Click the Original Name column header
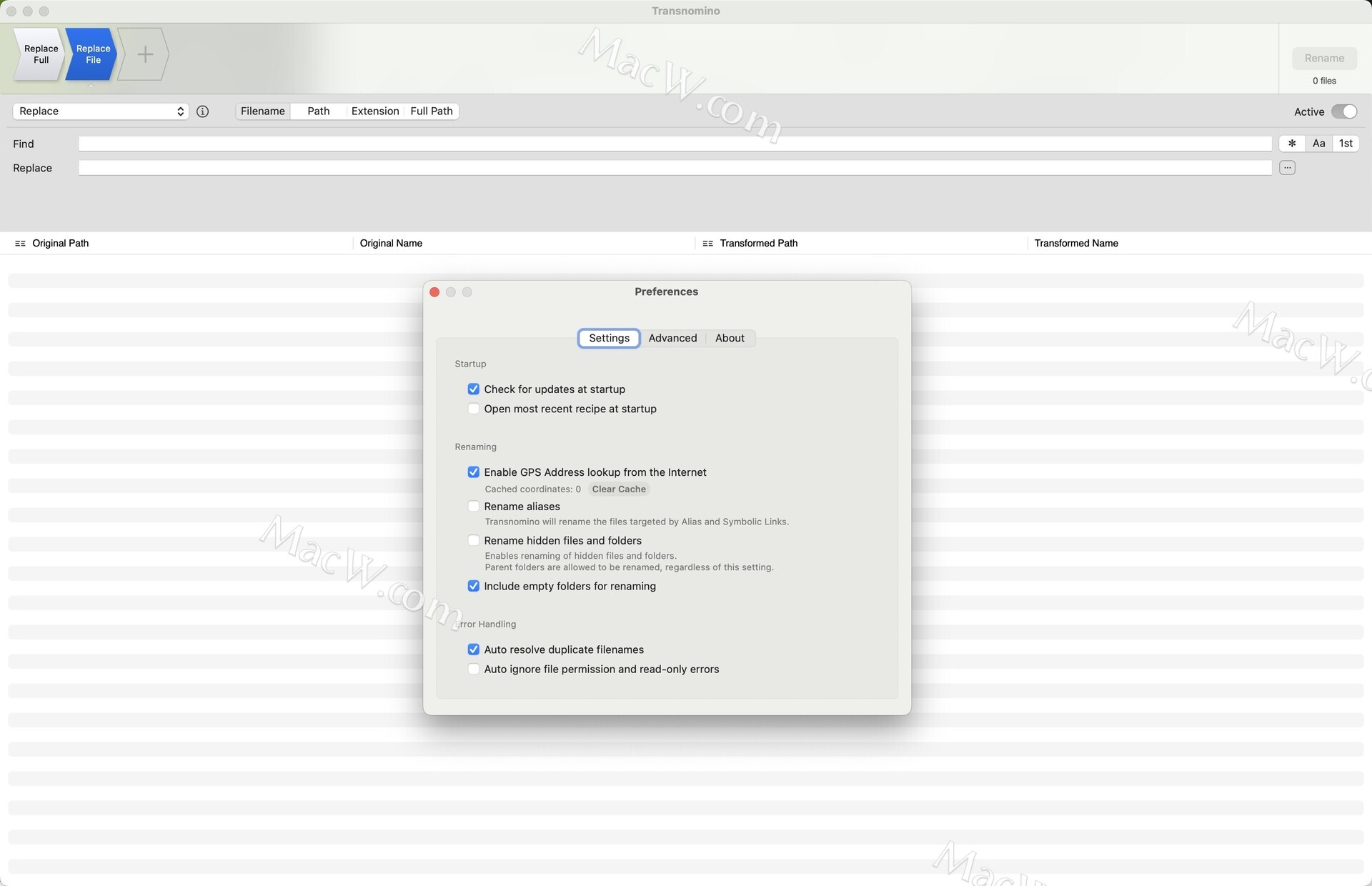The image size is (1372, 886). click(391, 244)
